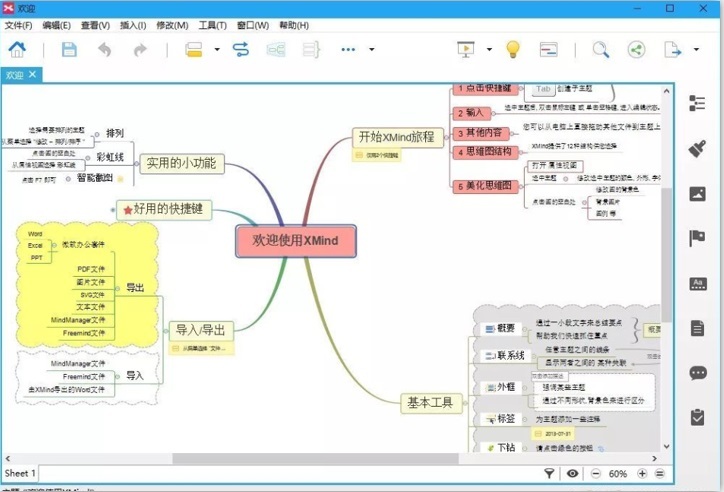Image resolution: width=724 pixels, height=492 pixels.
Task: Open the dropdown arrow beside topic icon
Action: (x=217, y=49)
